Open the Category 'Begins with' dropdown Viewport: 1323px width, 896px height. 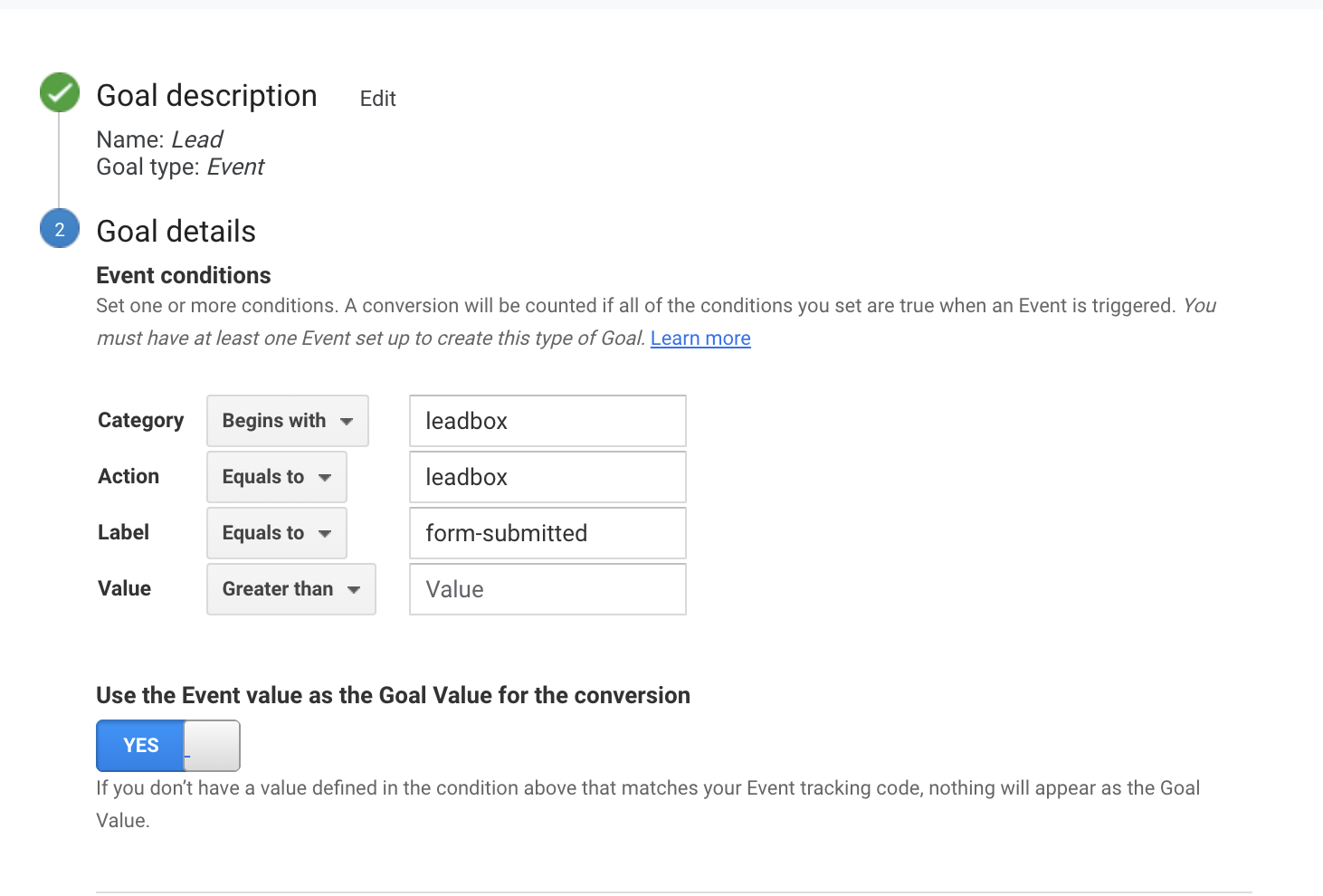click(x=288, y=421)
